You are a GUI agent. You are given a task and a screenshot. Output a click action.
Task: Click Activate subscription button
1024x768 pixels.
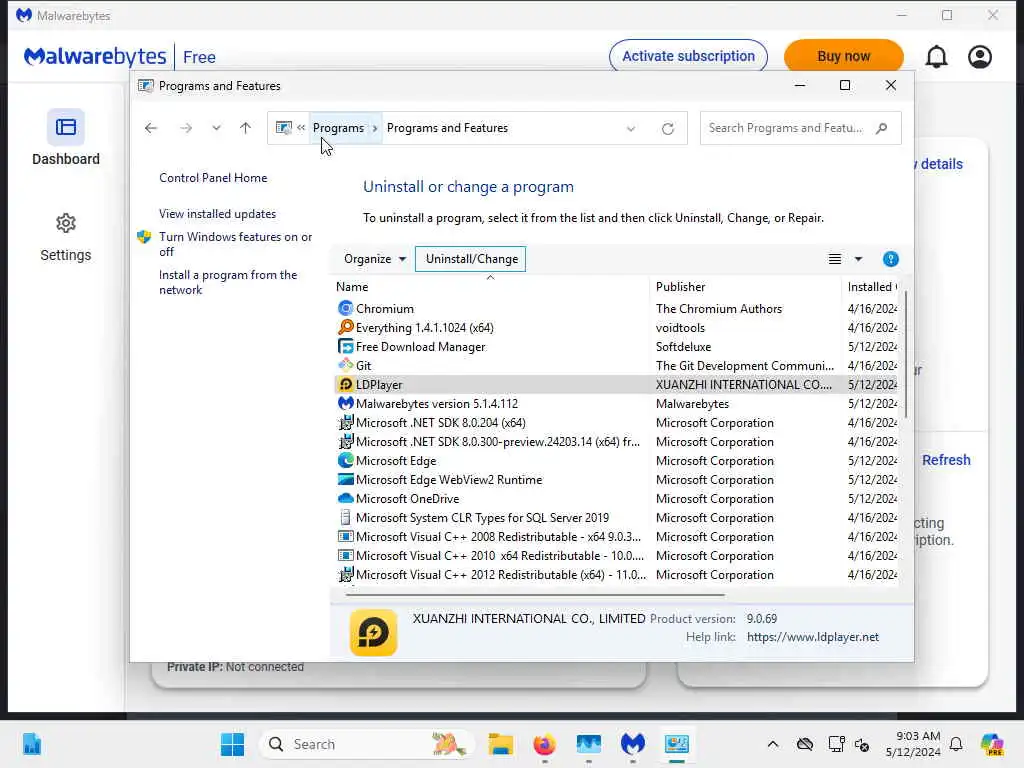coord(688,56)
